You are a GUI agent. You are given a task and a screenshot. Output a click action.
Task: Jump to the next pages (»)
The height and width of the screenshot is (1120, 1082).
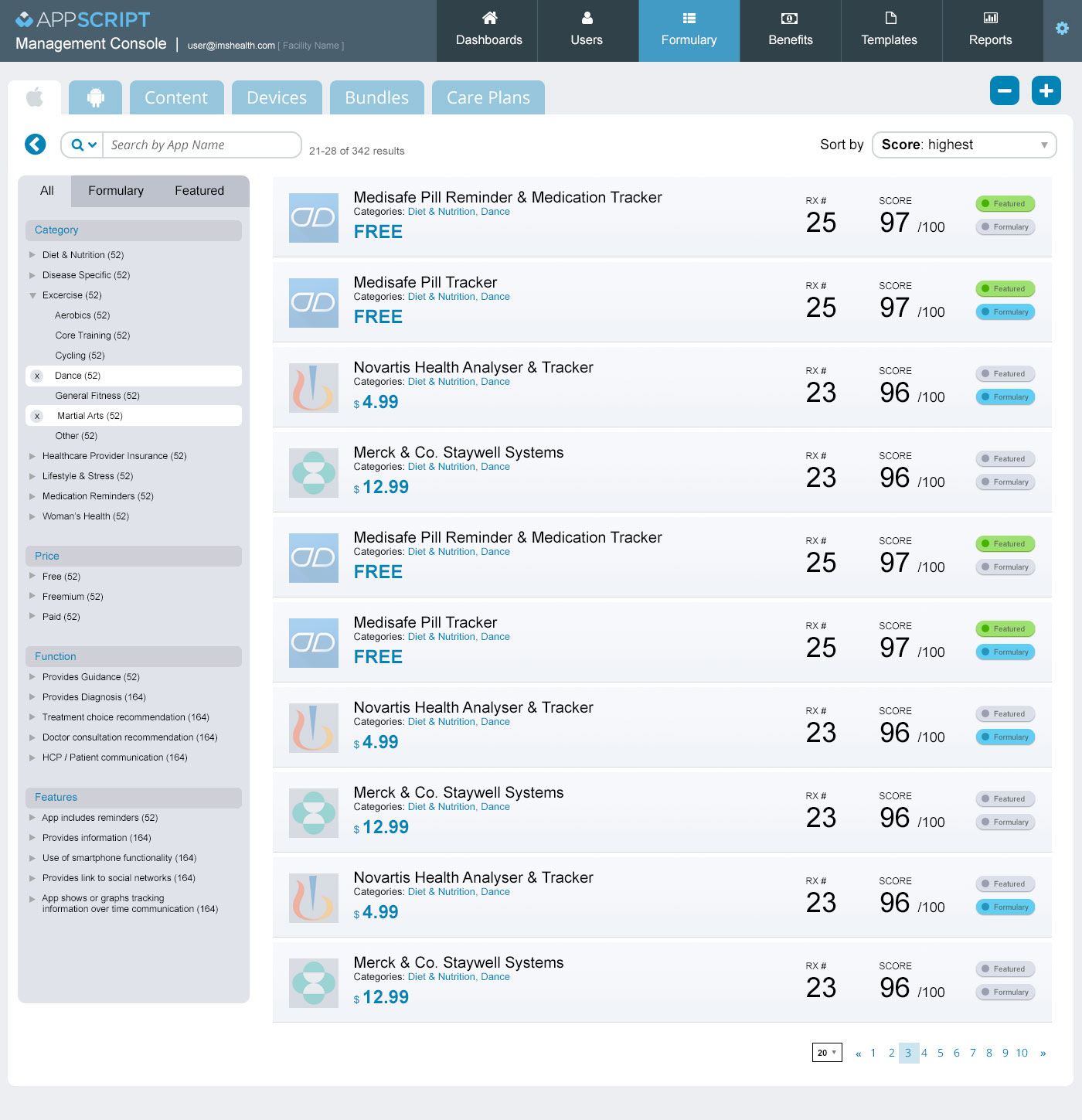(1043, 1053)
